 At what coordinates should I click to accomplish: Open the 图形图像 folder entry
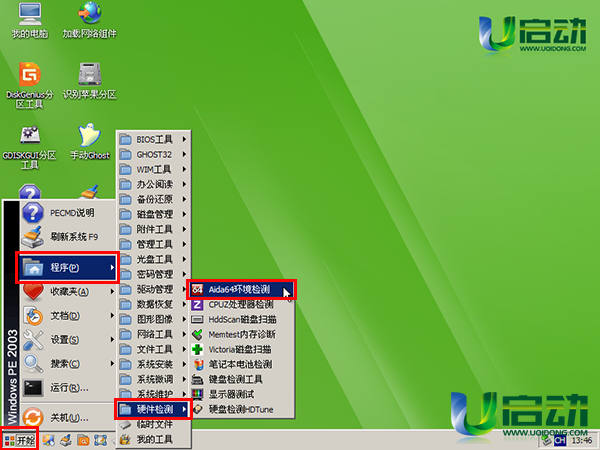tap(153, 319)
